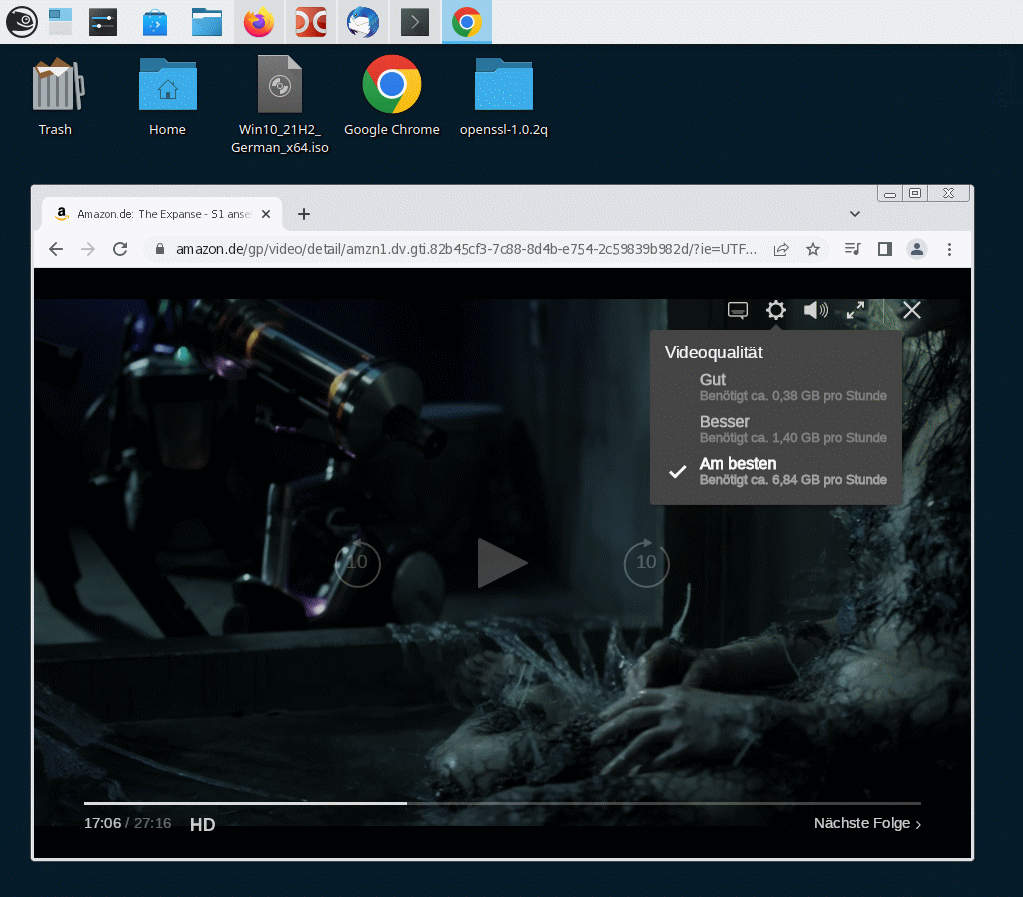Image resolution: width=1023 pixels, height=897 pixels.
Task: Open the Double Commander panel icon
Action: [311, 22]
